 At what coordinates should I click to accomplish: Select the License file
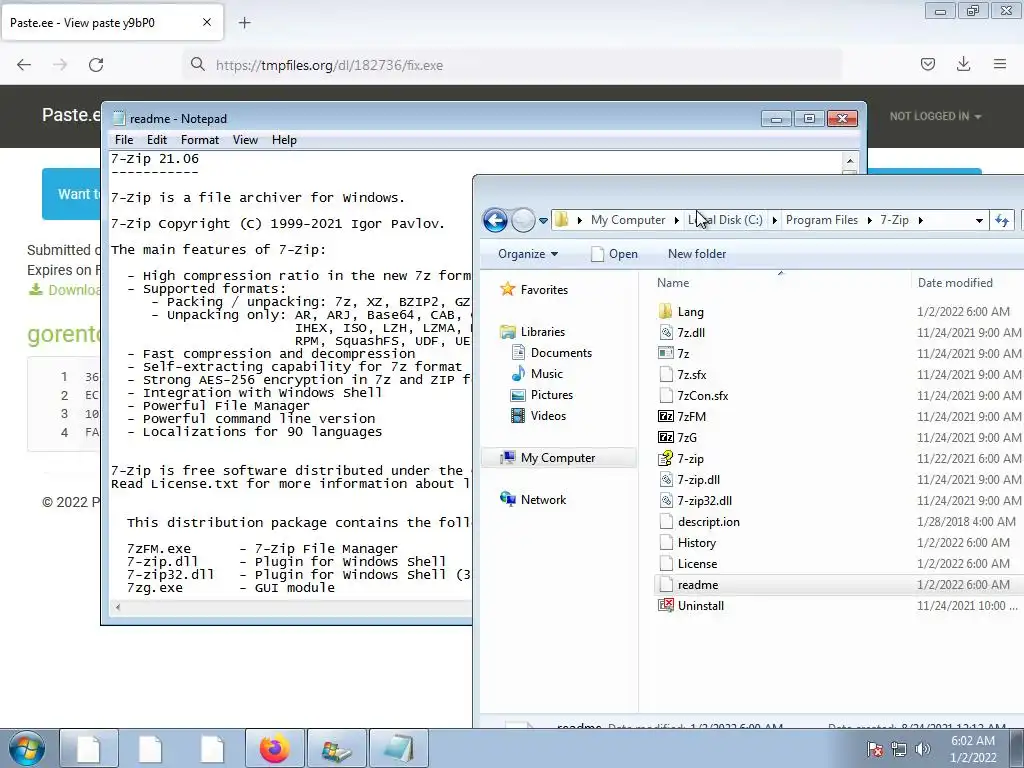697,564
